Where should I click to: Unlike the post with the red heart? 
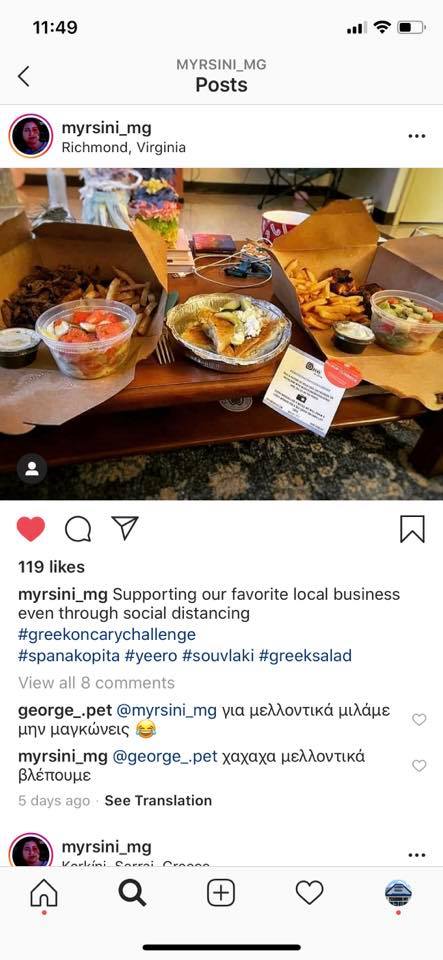[x=31, y=529]
